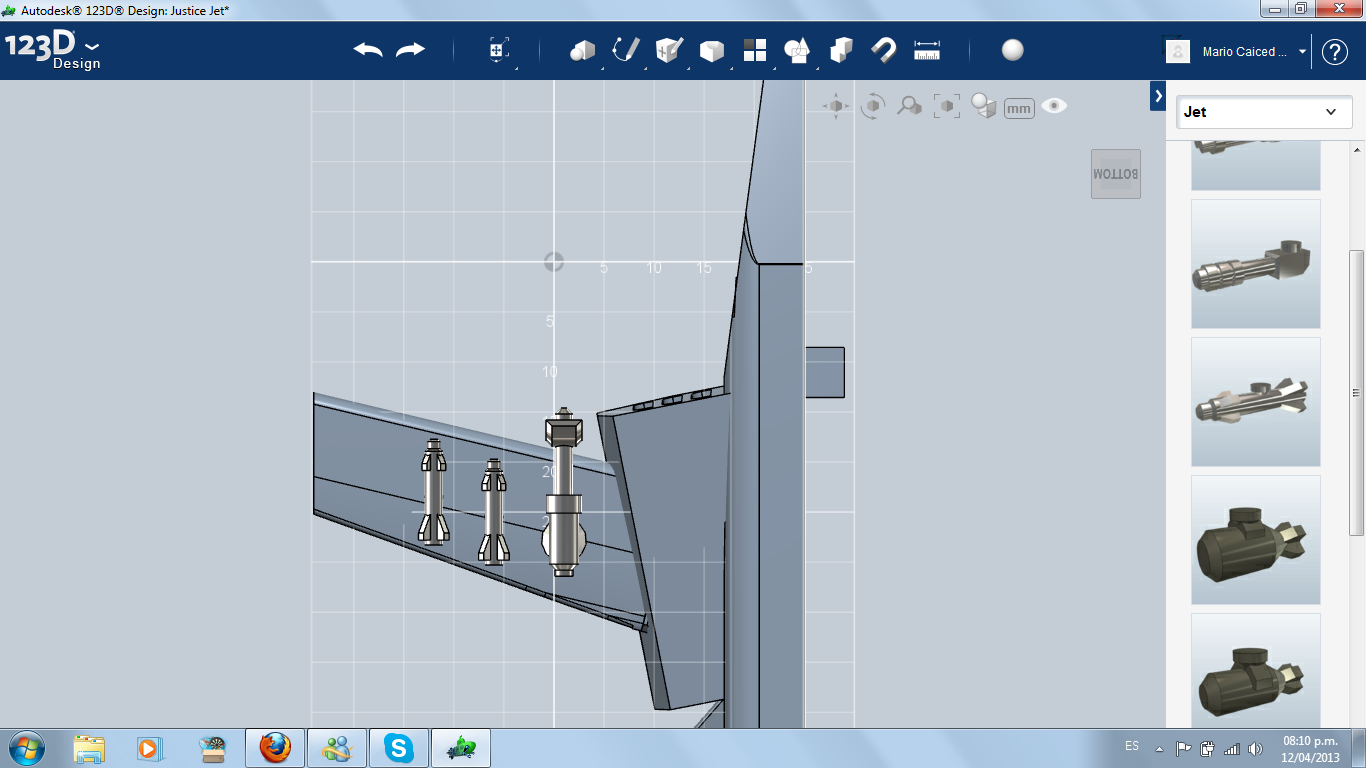Open the Primitives tool menu
1366x768 pixels.
pyautogui.click(x=582, y=50)
